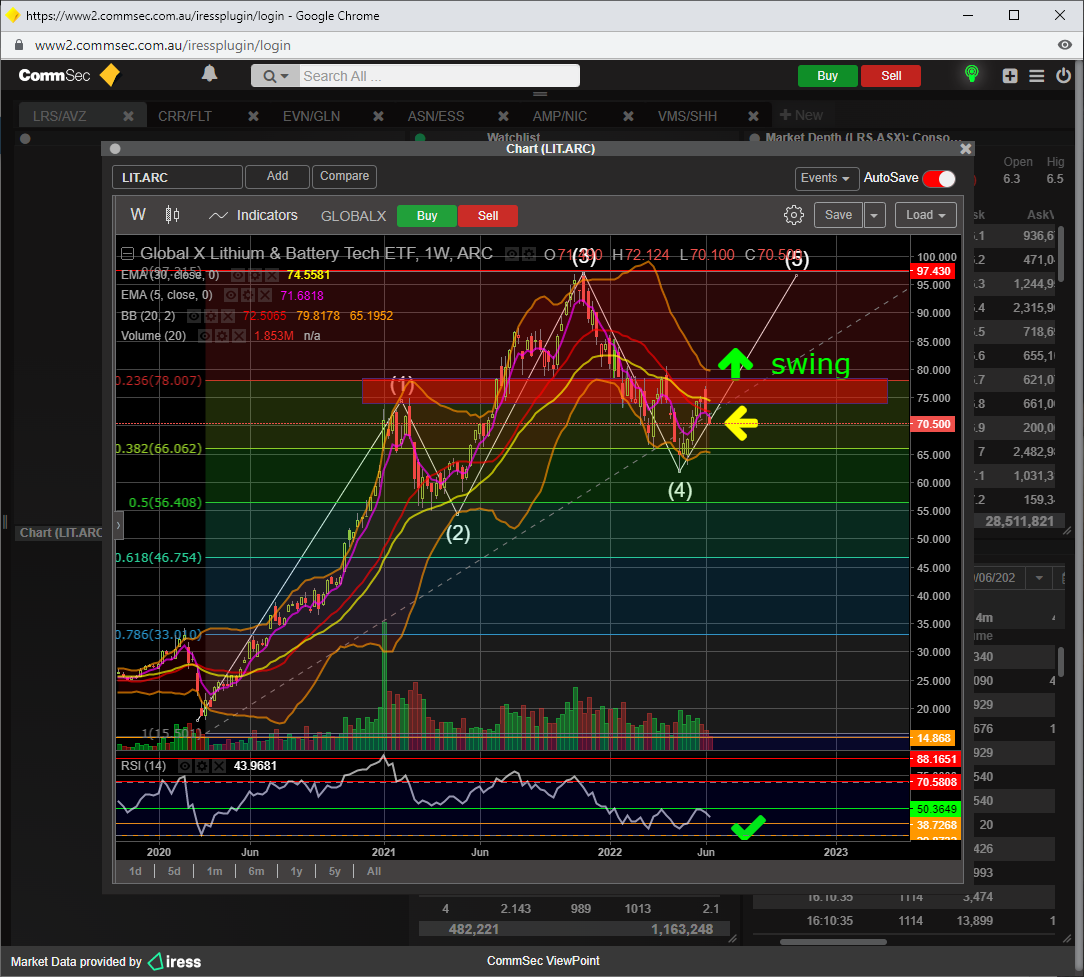Click the green lightbulb hints icon

970,75
